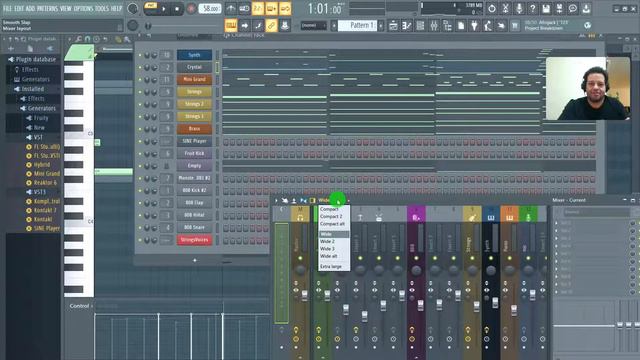Screen dimensions: 640x360
Task: Select SINE Player plugin in browser
Action: tap(43, 229)
